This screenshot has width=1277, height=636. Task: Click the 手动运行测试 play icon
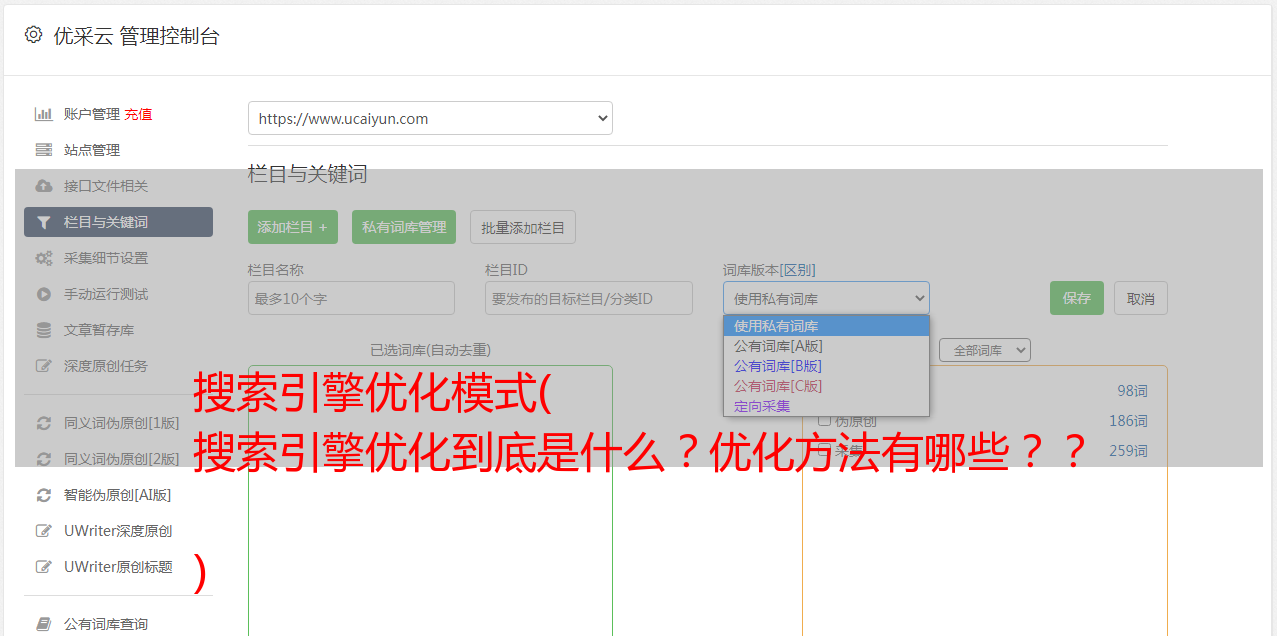[x=43, y=294]
